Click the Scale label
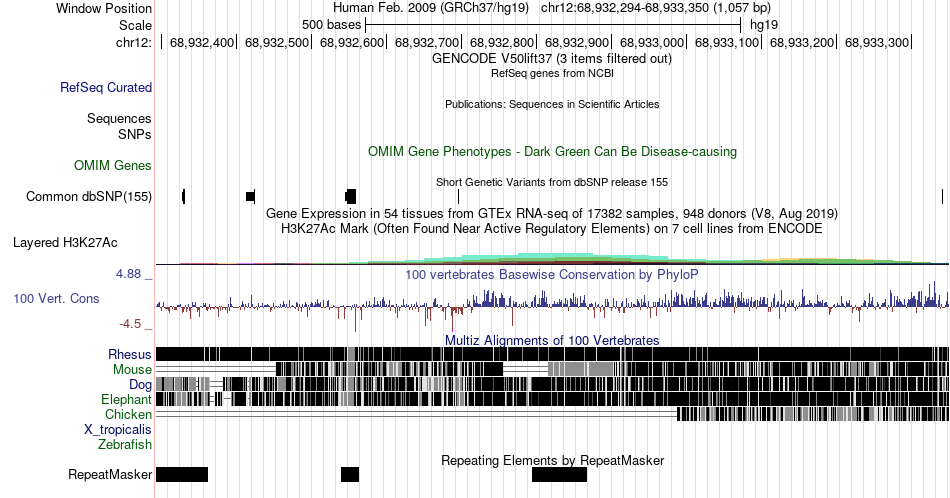The height and width of the screenshot is (498, 950). [135, 25]
